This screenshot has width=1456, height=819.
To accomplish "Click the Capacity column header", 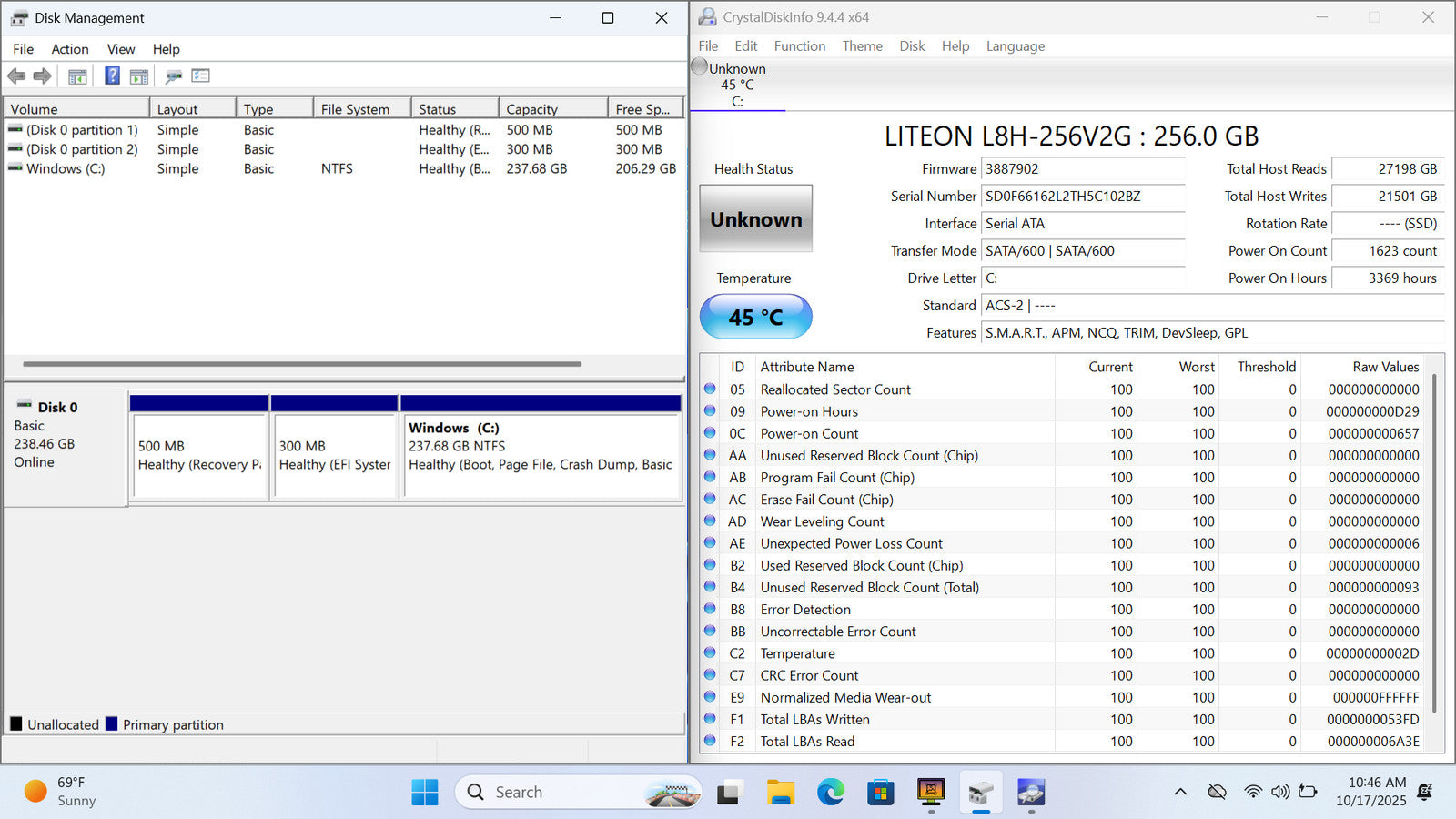I will [532, 109].
